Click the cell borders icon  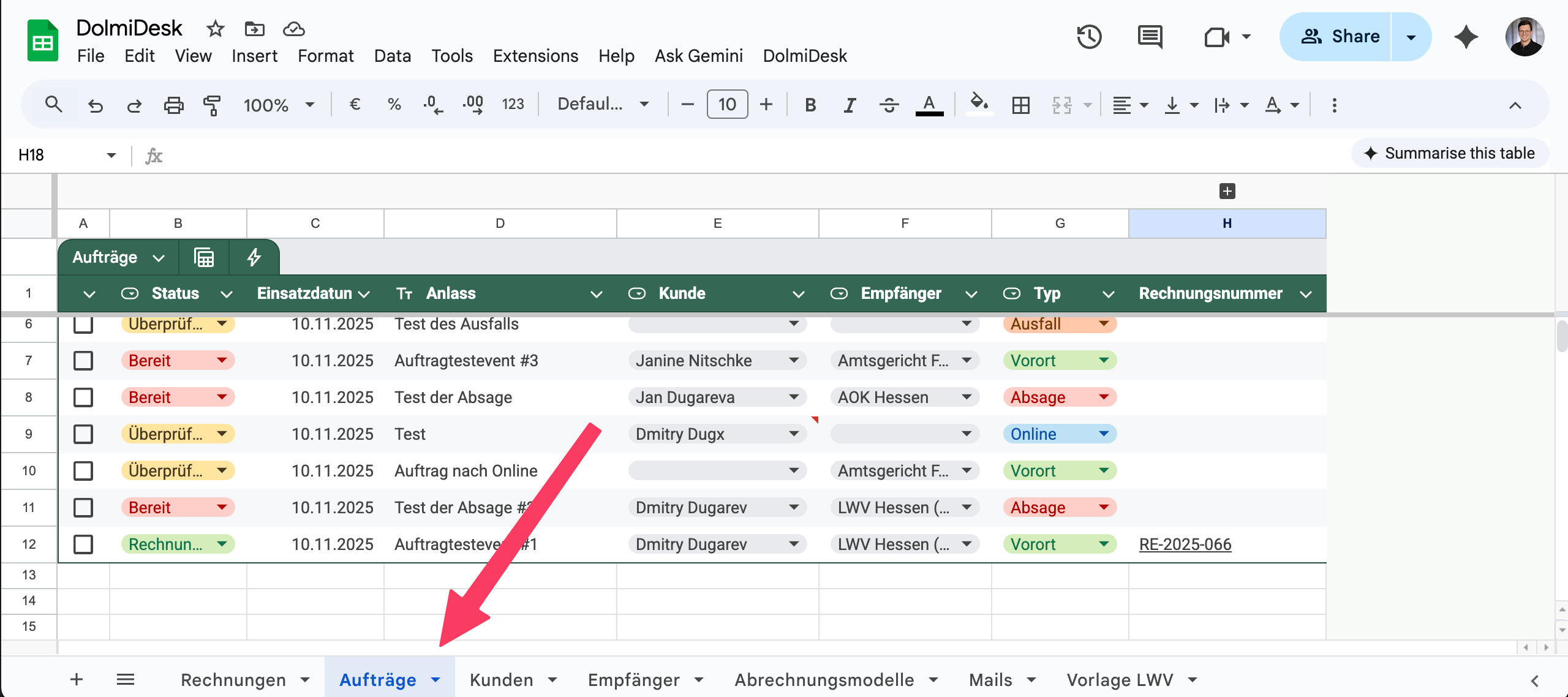(1020, 105)
